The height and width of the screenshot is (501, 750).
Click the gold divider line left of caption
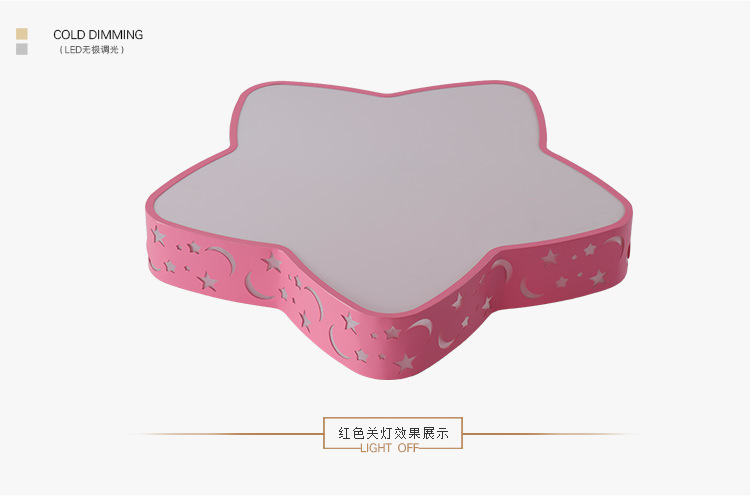coord(227,434)
